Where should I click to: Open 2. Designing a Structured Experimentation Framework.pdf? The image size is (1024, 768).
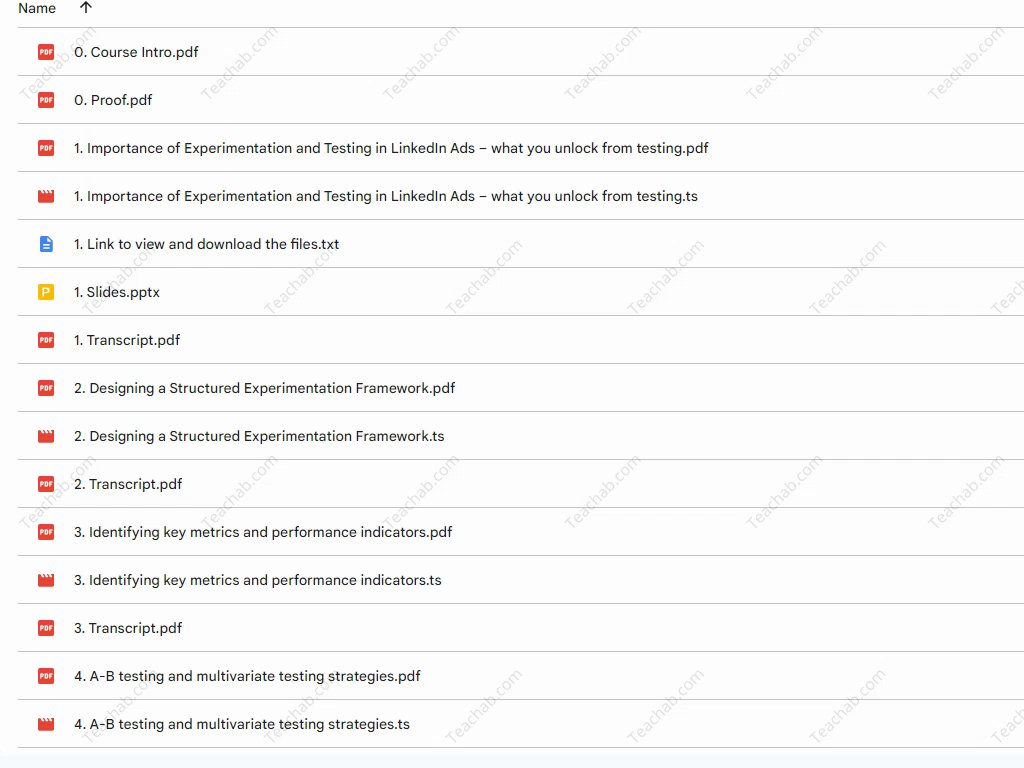tap(264, 388)
